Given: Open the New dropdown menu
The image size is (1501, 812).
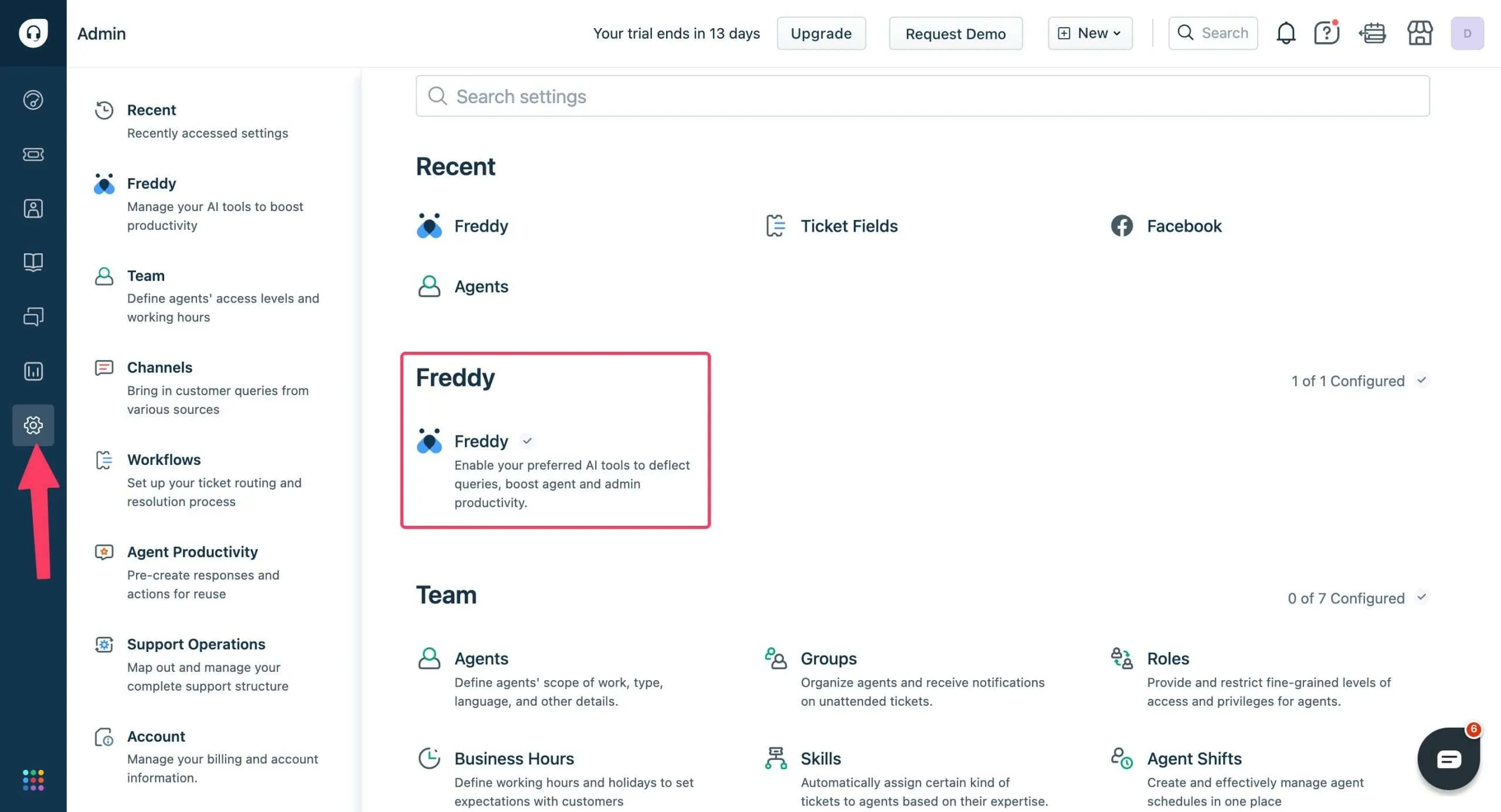Looking at the screenshot, I should click(1090, 33).
